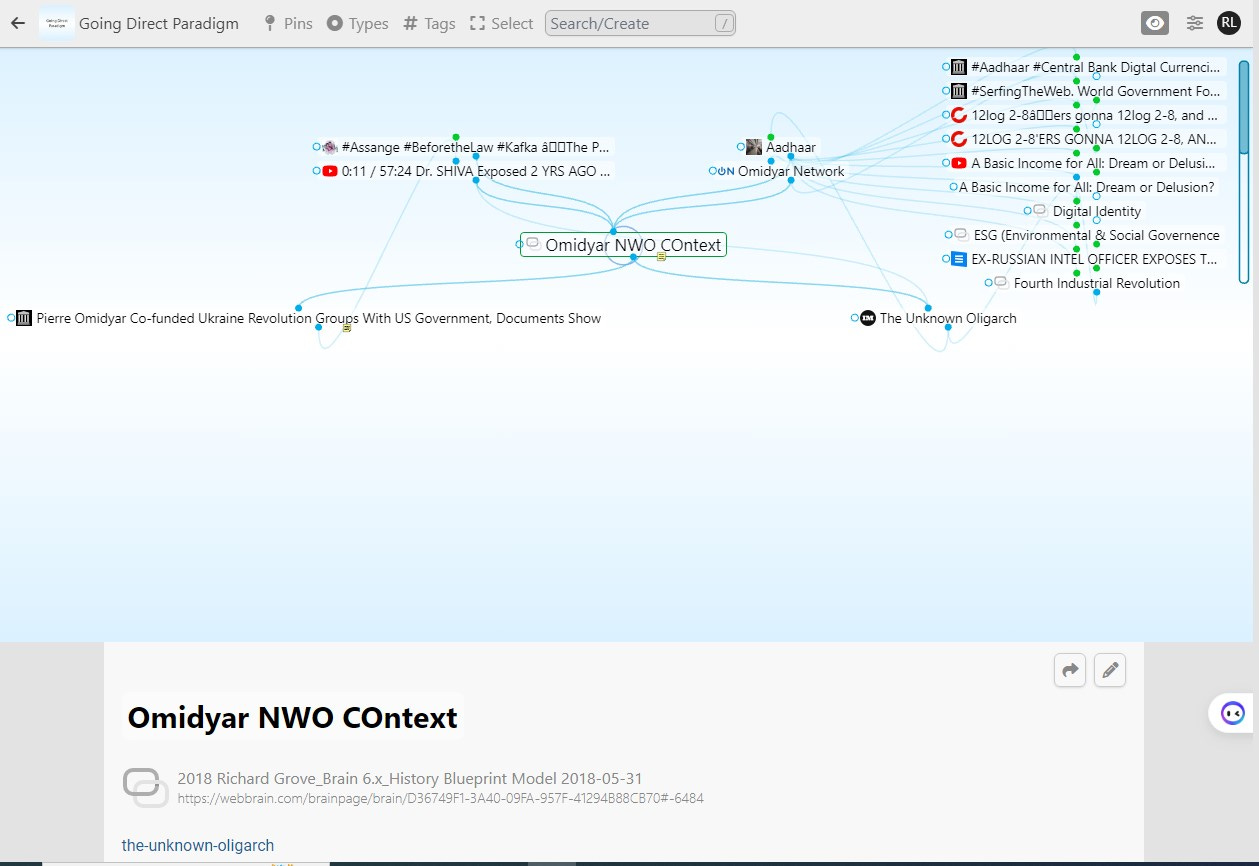Select ESG (Environmental & Social Governence thought
Image resolution: width=1259 pixels, height=866 pixels.
coord(1097,235)
